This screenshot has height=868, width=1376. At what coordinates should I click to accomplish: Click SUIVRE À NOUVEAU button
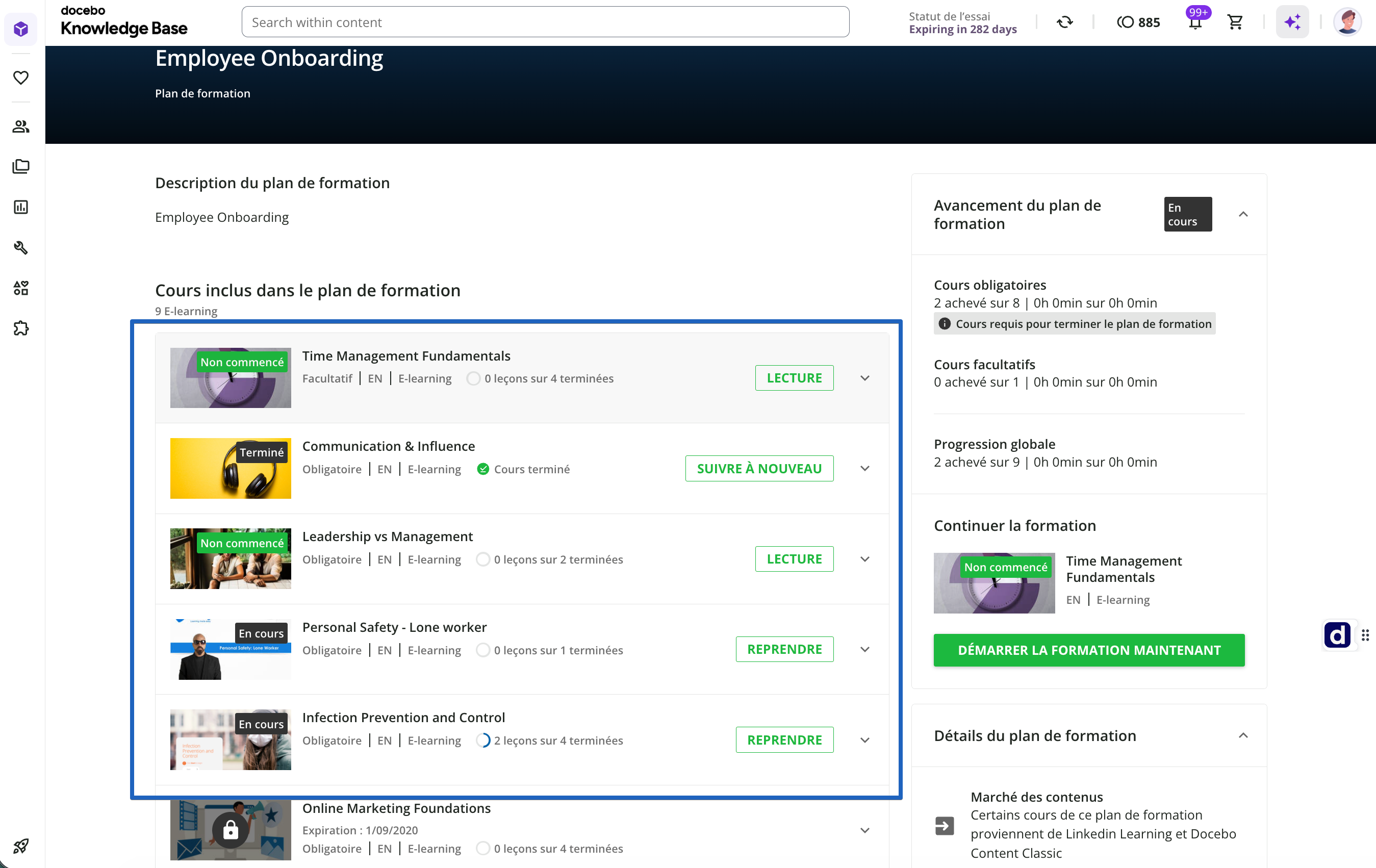click(759, 469)
